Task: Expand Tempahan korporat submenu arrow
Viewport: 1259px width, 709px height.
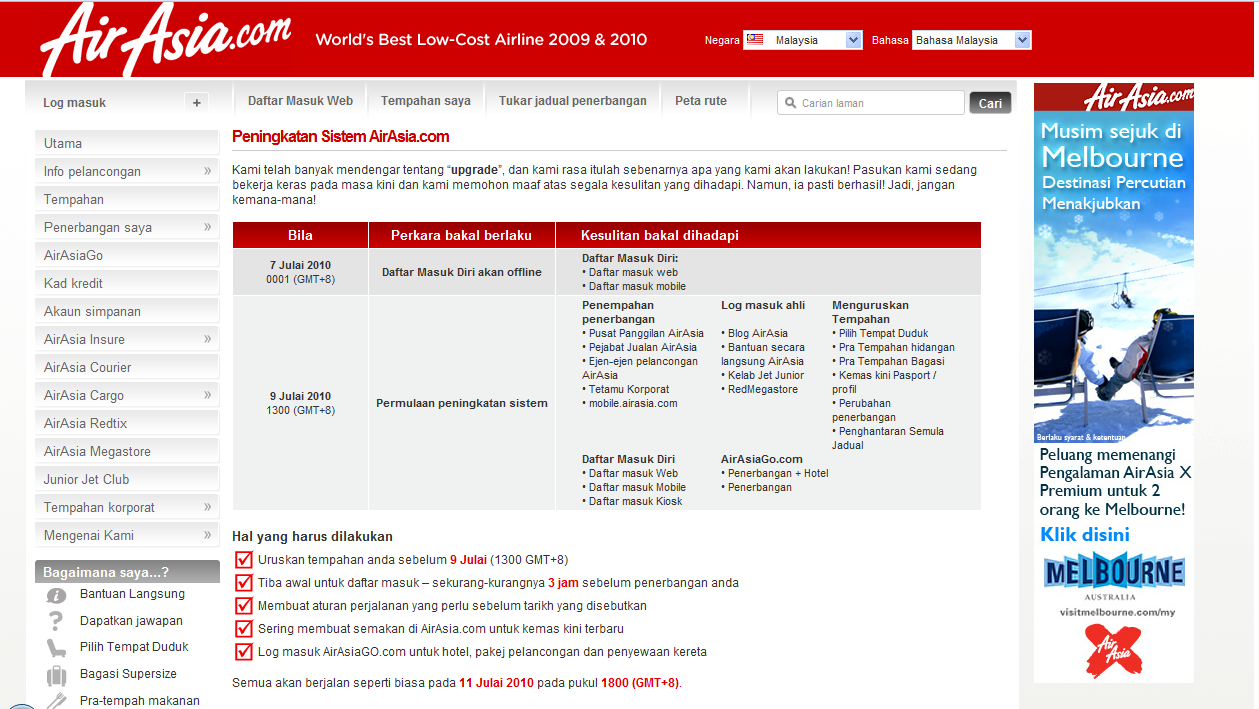Action: point(207,507)
